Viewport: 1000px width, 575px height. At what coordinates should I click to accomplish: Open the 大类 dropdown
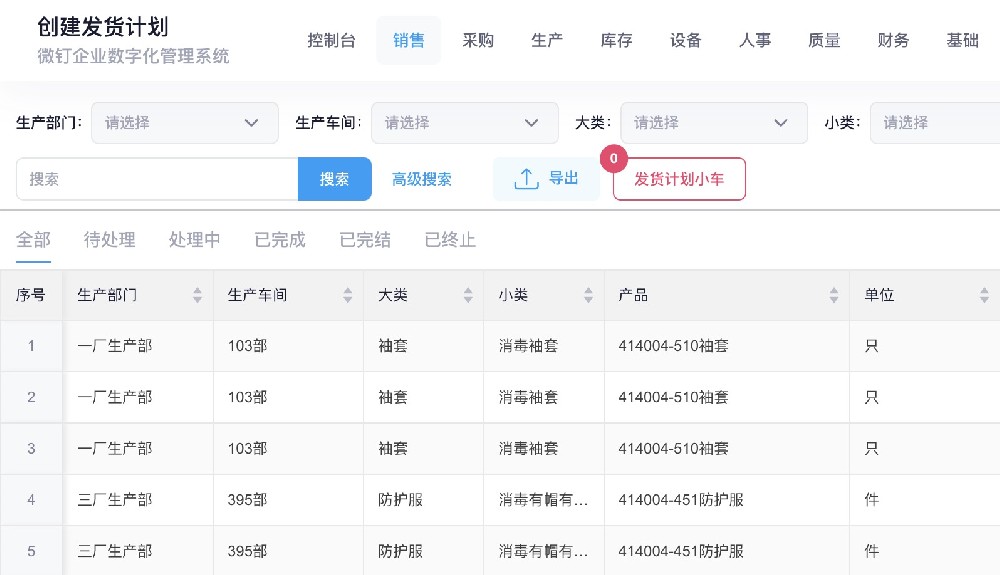(x=714, y=123)
